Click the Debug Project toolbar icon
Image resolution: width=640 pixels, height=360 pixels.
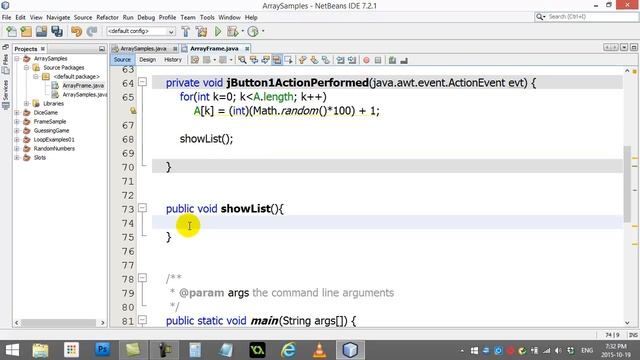pos(232,31)
